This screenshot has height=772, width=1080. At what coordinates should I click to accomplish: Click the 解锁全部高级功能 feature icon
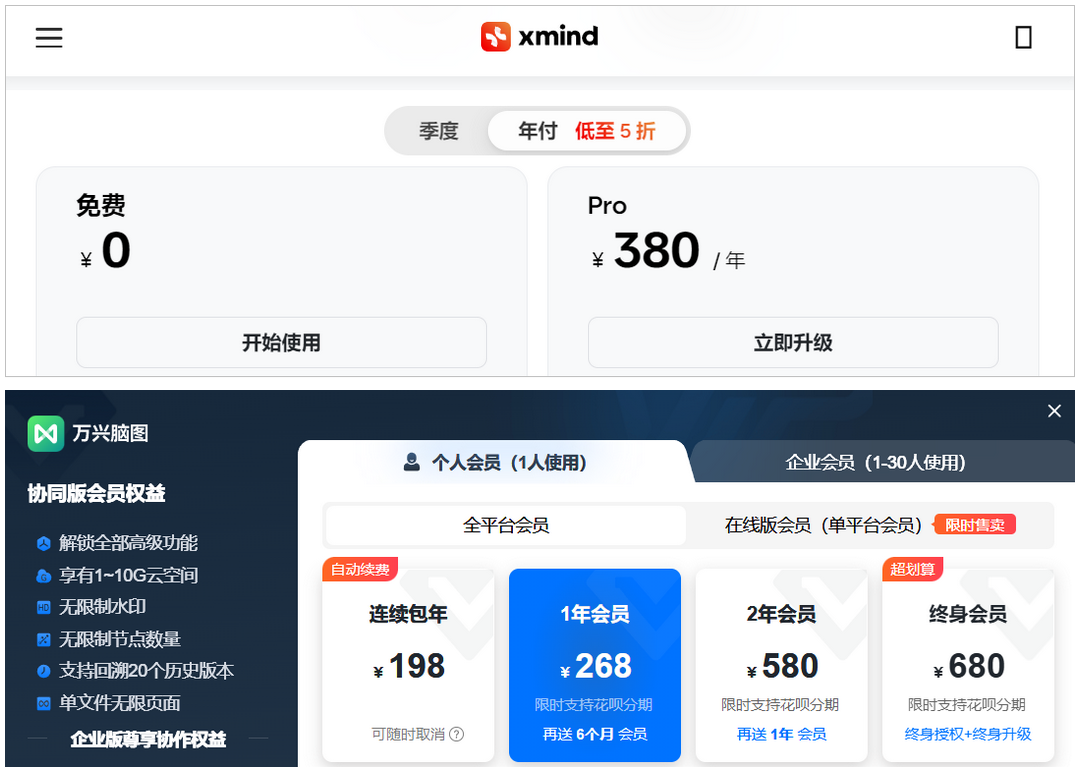pyautogui.click(x=44, y=544)
